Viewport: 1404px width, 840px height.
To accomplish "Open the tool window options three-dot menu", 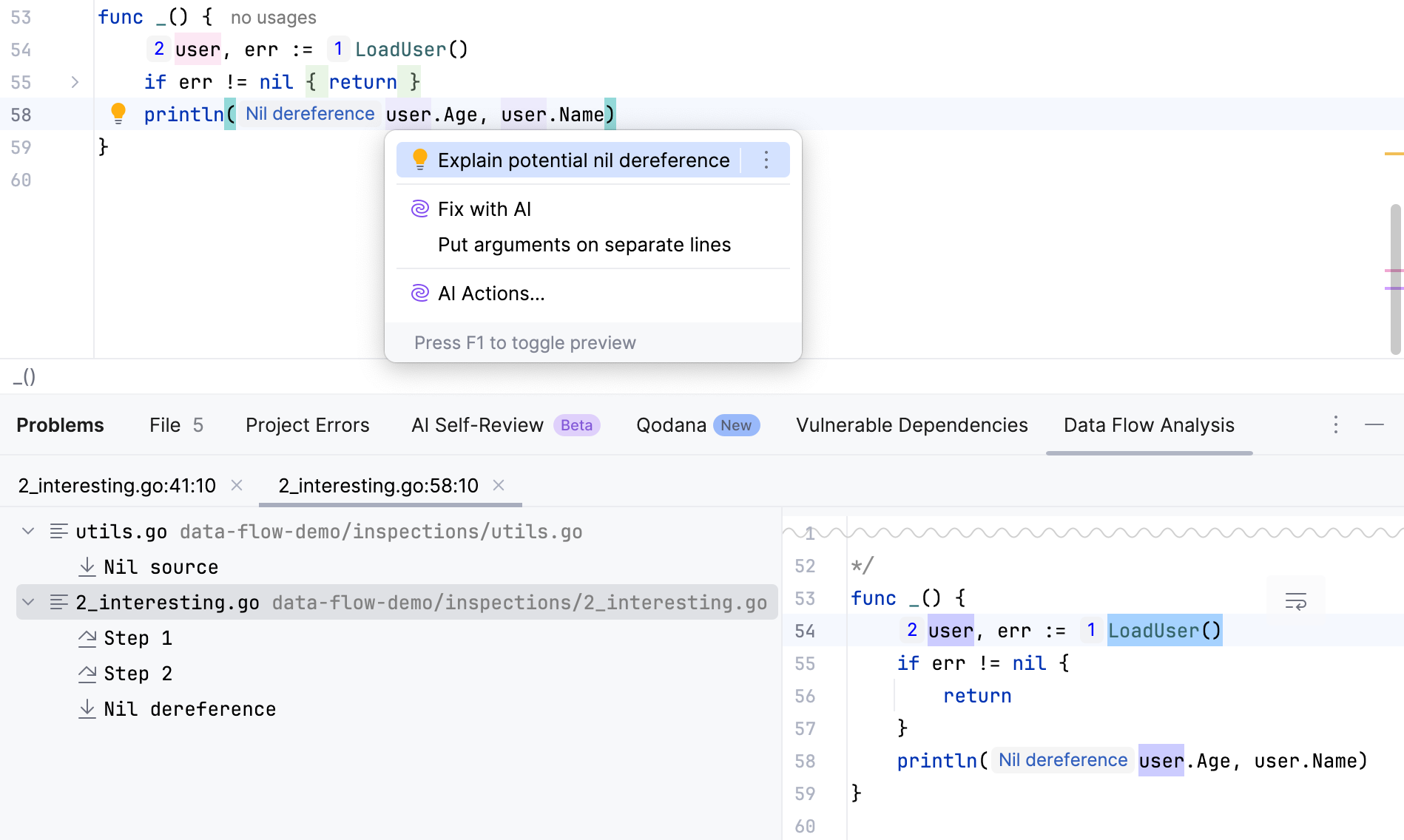I will coord(1335,425).
